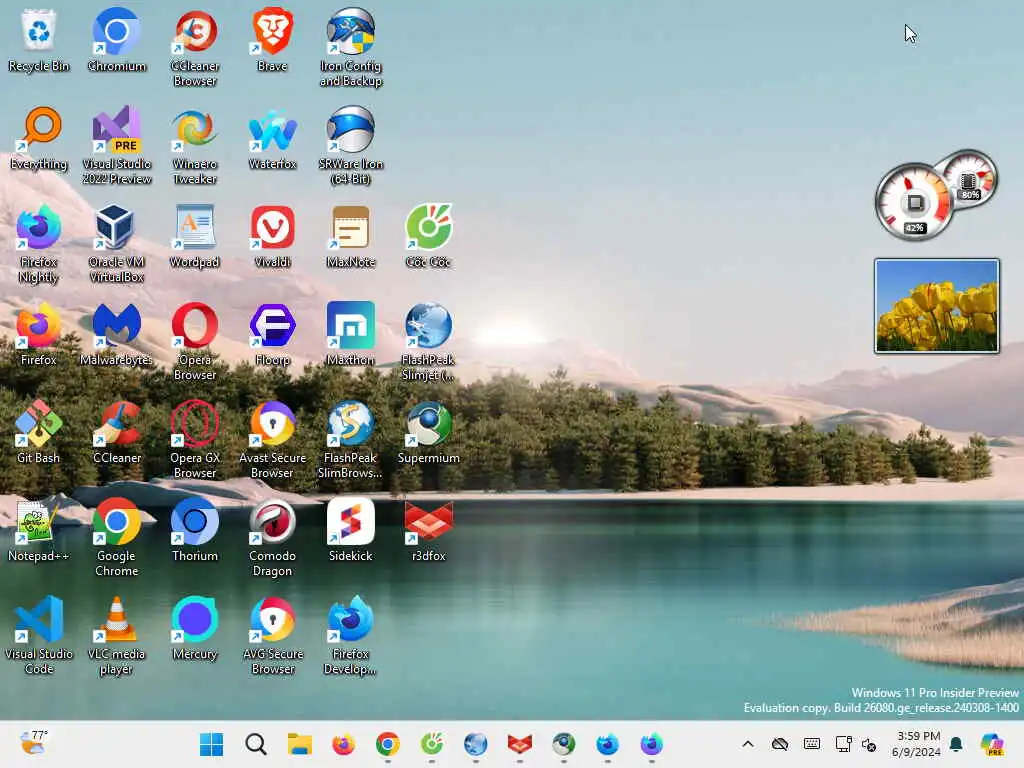The width and height of the screenshot is (1024, 768).
Task: Open the cloud sync tray icon
Action: (x=780, y=744)
